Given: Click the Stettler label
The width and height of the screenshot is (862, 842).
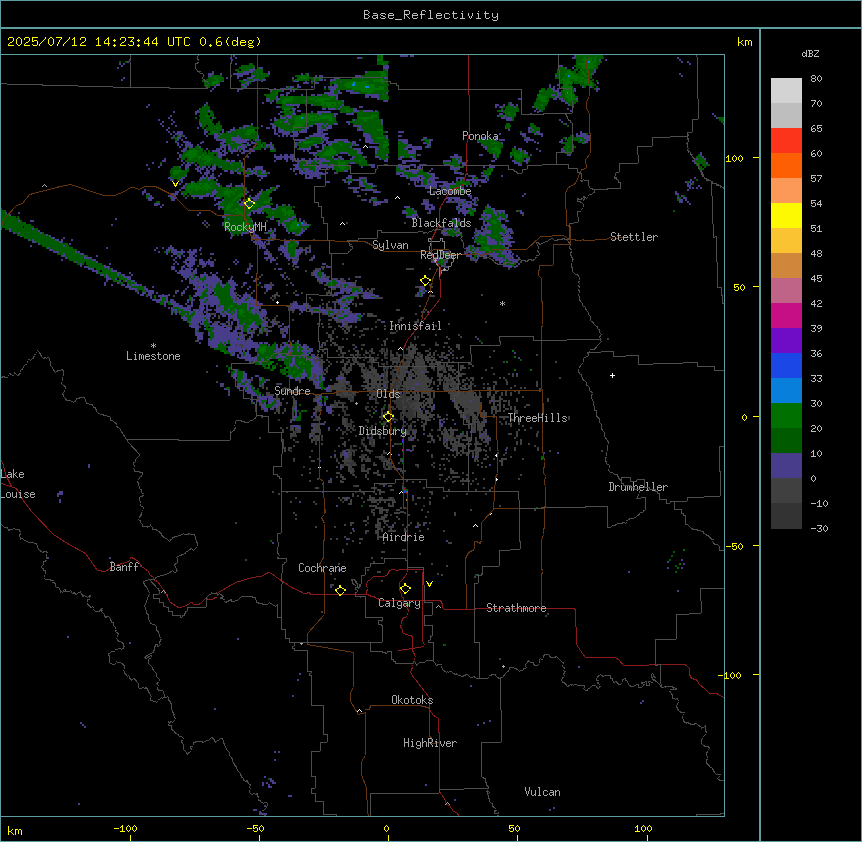Looking at the screenshot, I should coord(634,237).
